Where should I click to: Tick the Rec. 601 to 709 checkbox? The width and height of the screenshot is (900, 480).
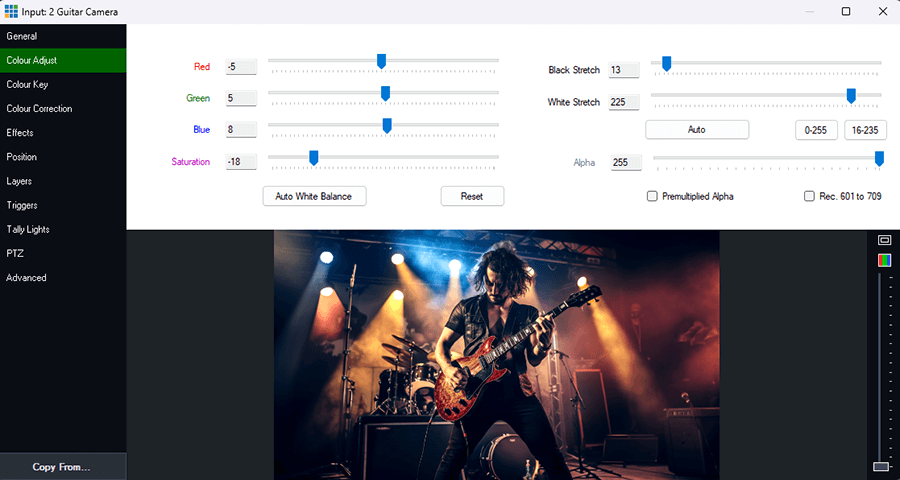click(810, 197)
